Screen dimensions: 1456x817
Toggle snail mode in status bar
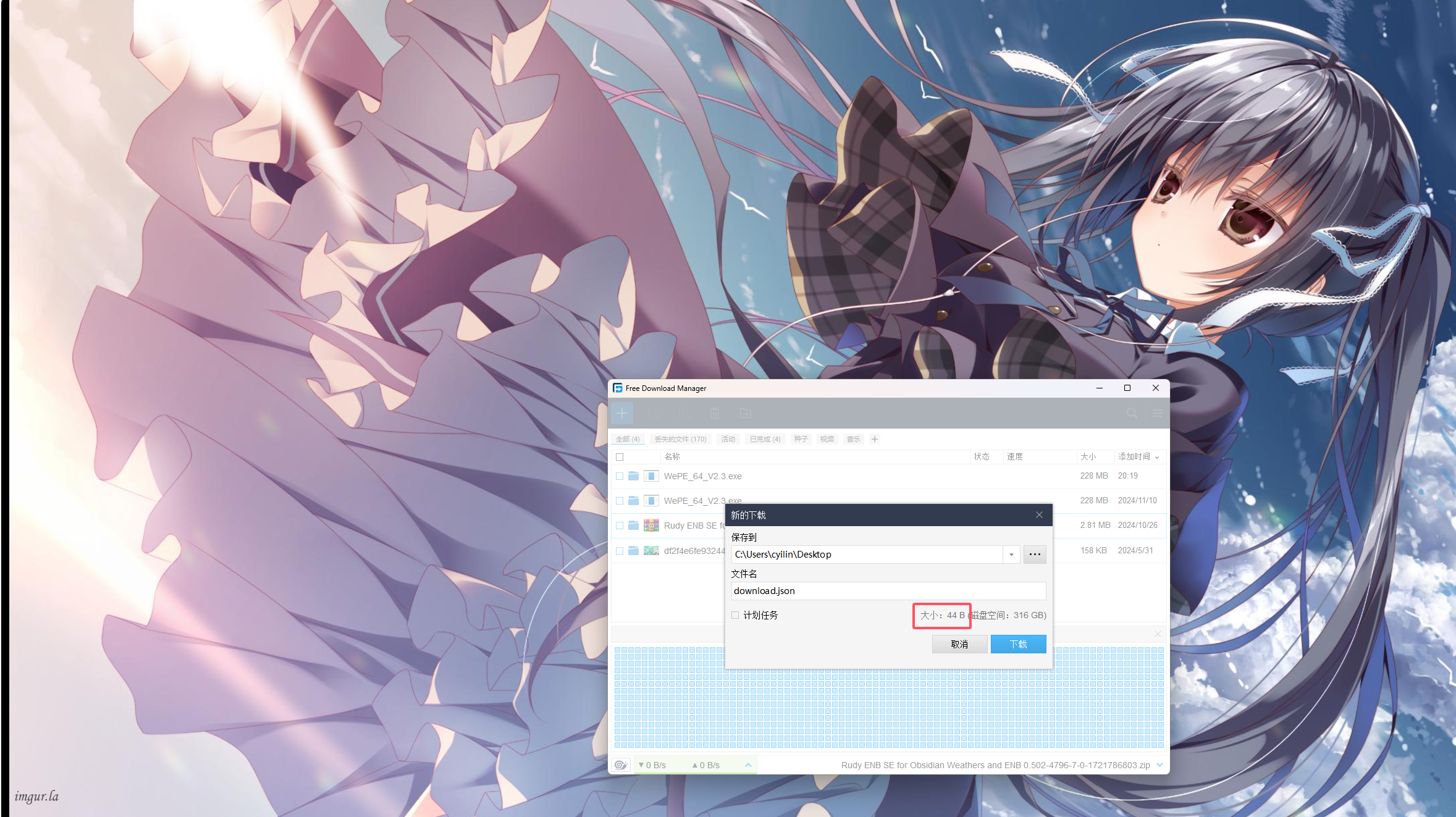click(621, 765)
